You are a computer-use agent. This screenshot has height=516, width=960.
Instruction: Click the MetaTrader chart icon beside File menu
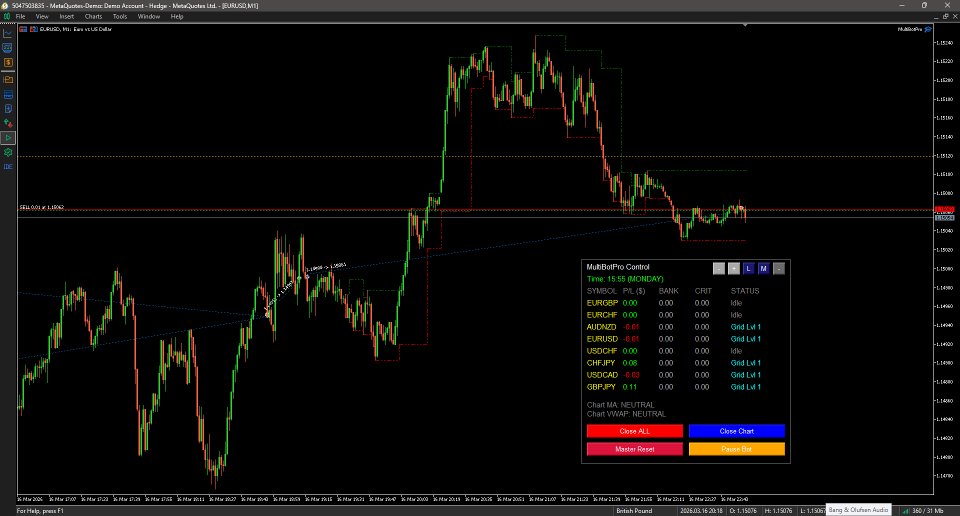click(x=7, y=17)
